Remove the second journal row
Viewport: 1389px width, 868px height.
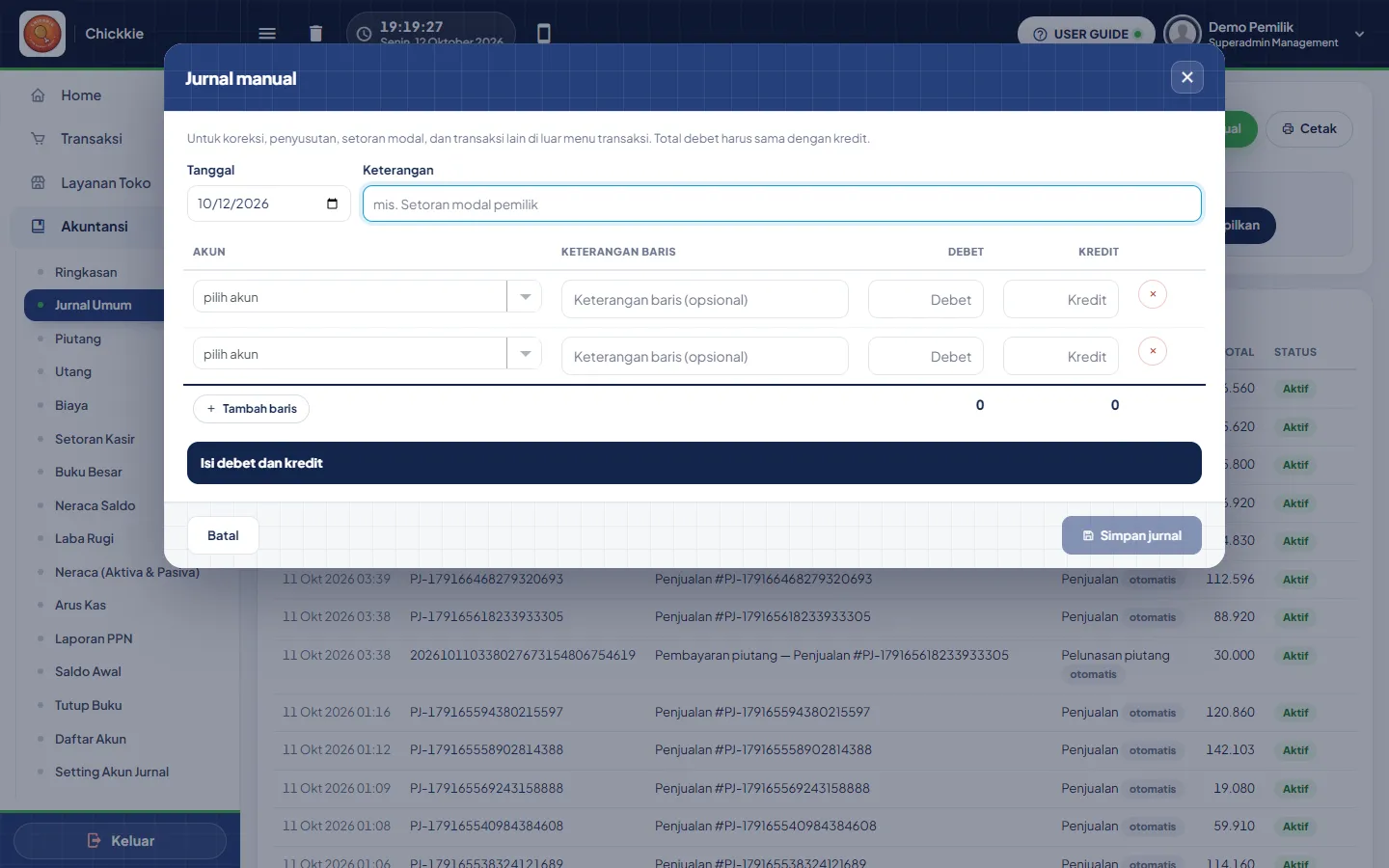[1153, 351]
